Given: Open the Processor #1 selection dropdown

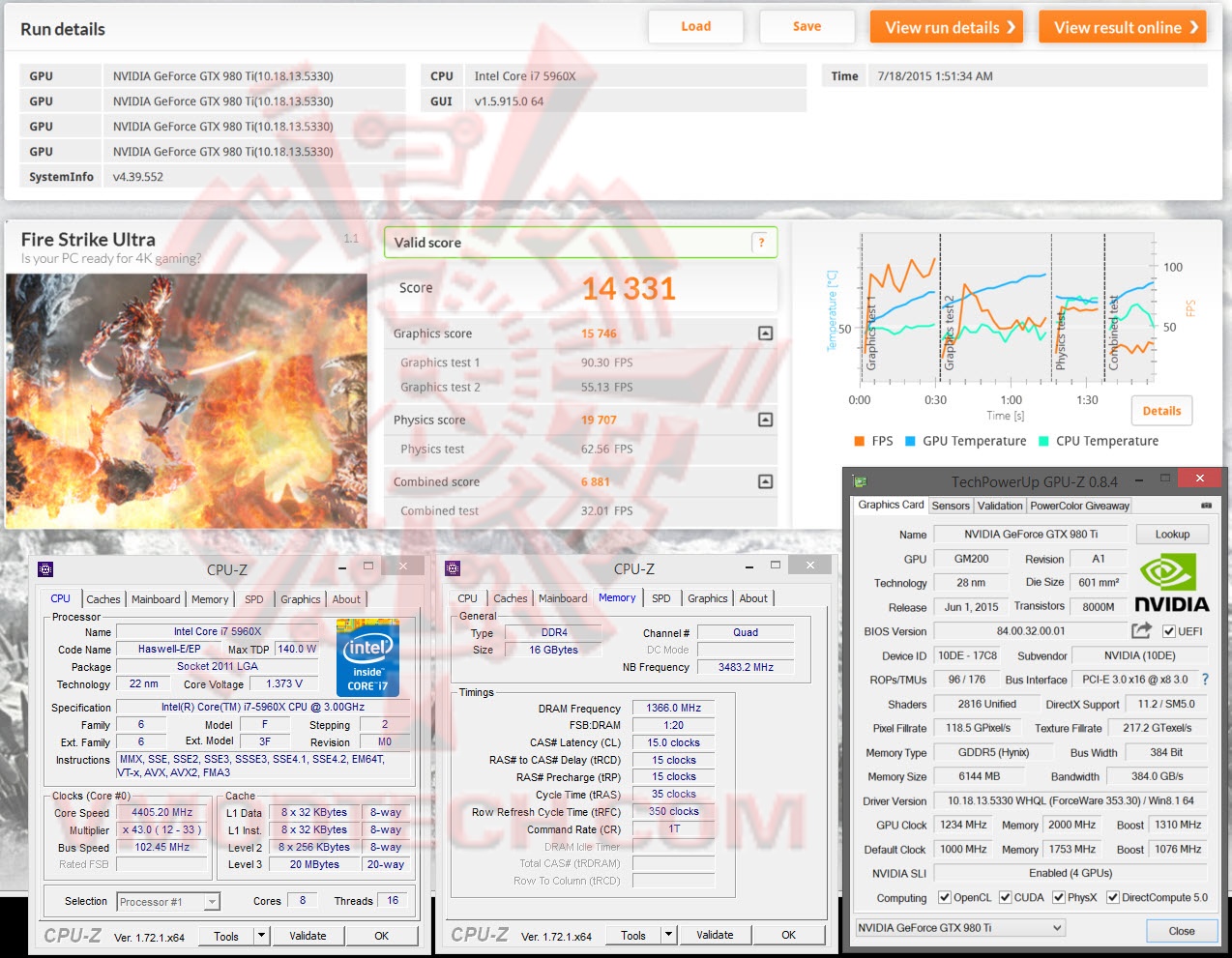Looking at the screenshot, I should [169, 902].
